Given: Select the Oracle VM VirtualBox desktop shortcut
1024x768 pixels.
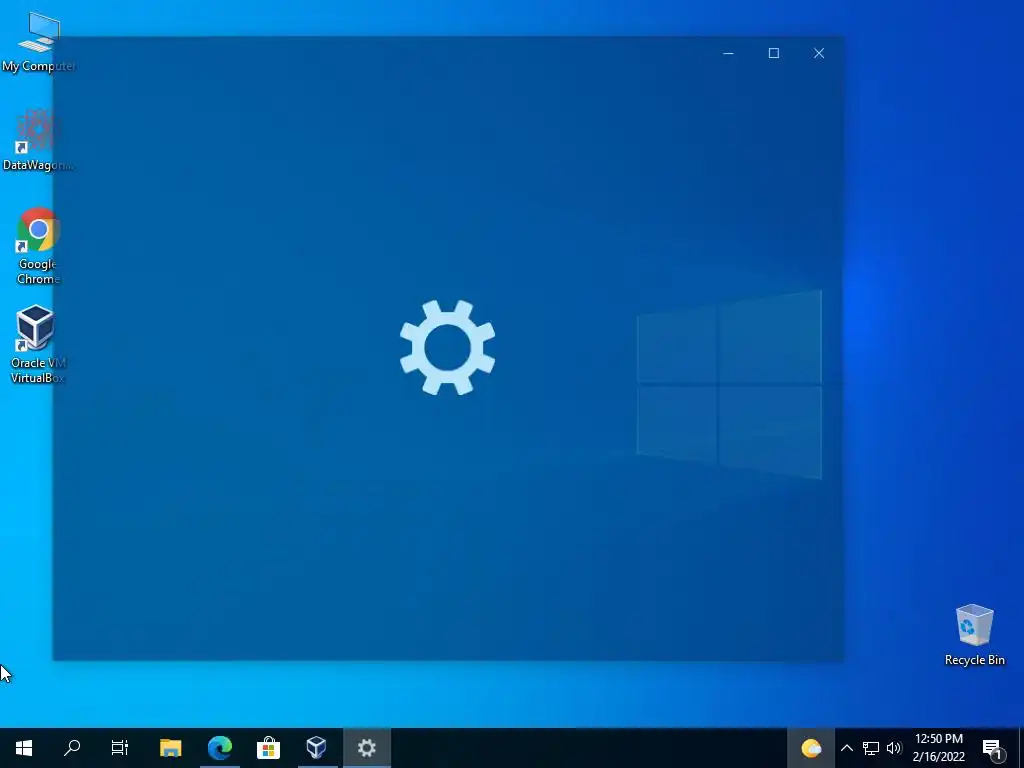Looking at the screenshot, I should (x=38, y=344).
